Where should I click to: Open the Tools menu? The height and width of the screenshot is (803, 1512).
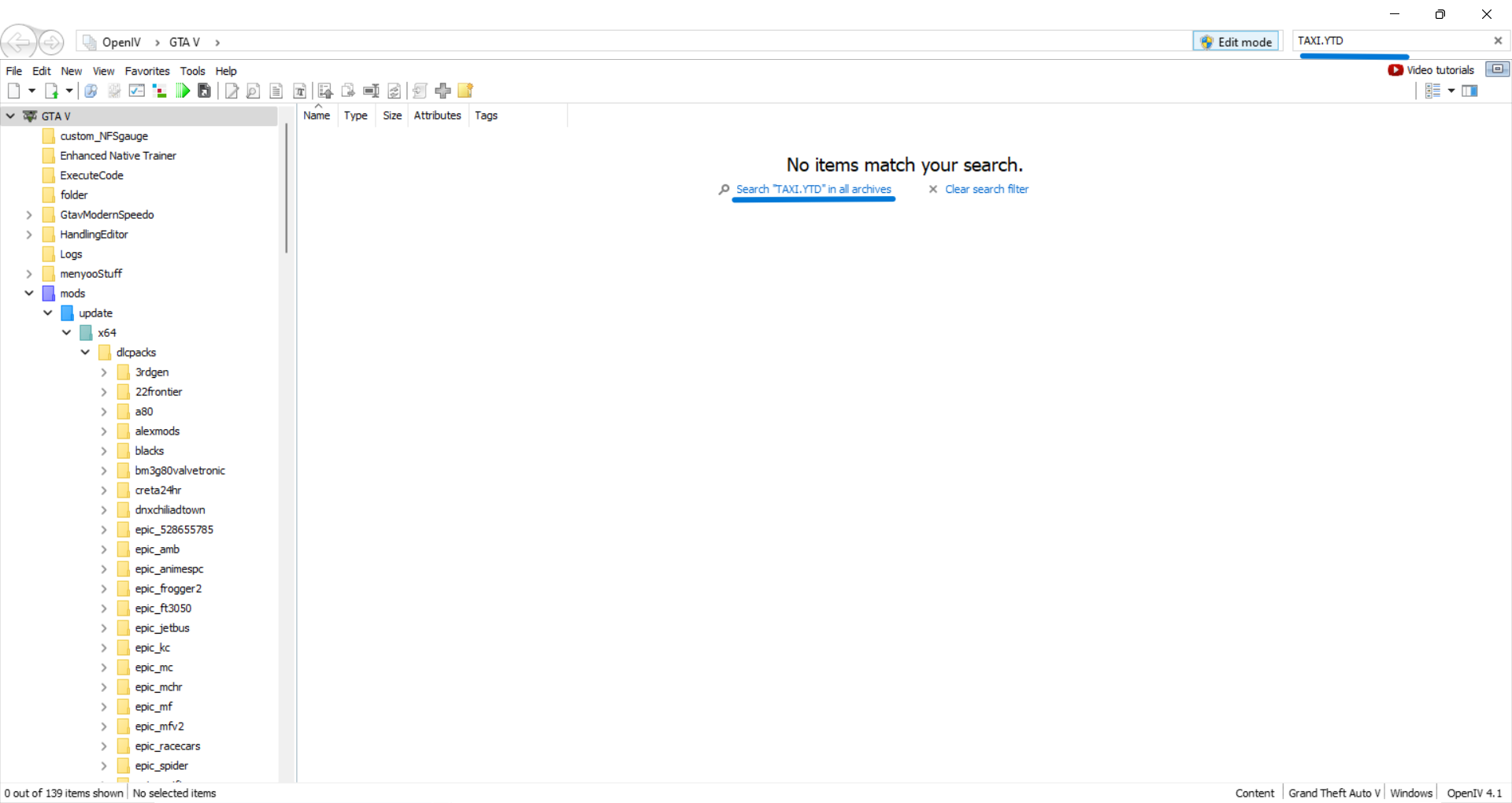coord(192,71)
